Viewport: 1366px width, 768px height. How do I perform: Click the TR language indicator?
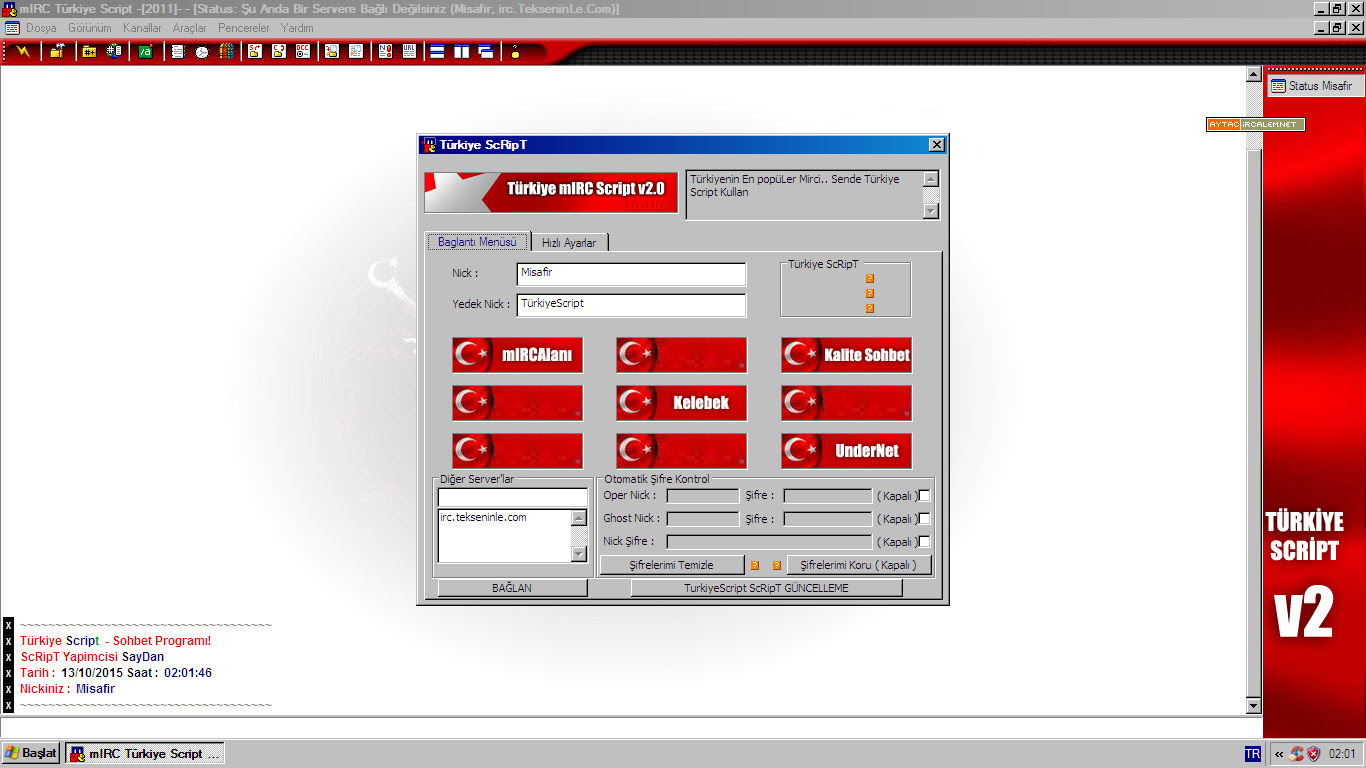point(1252,754)
